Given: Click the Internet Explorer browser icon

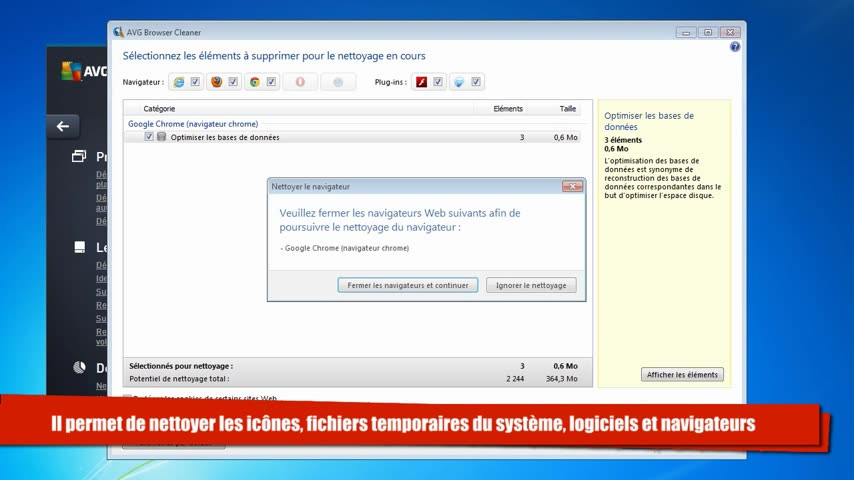Looking at the screenshot, I should (179, 82).
